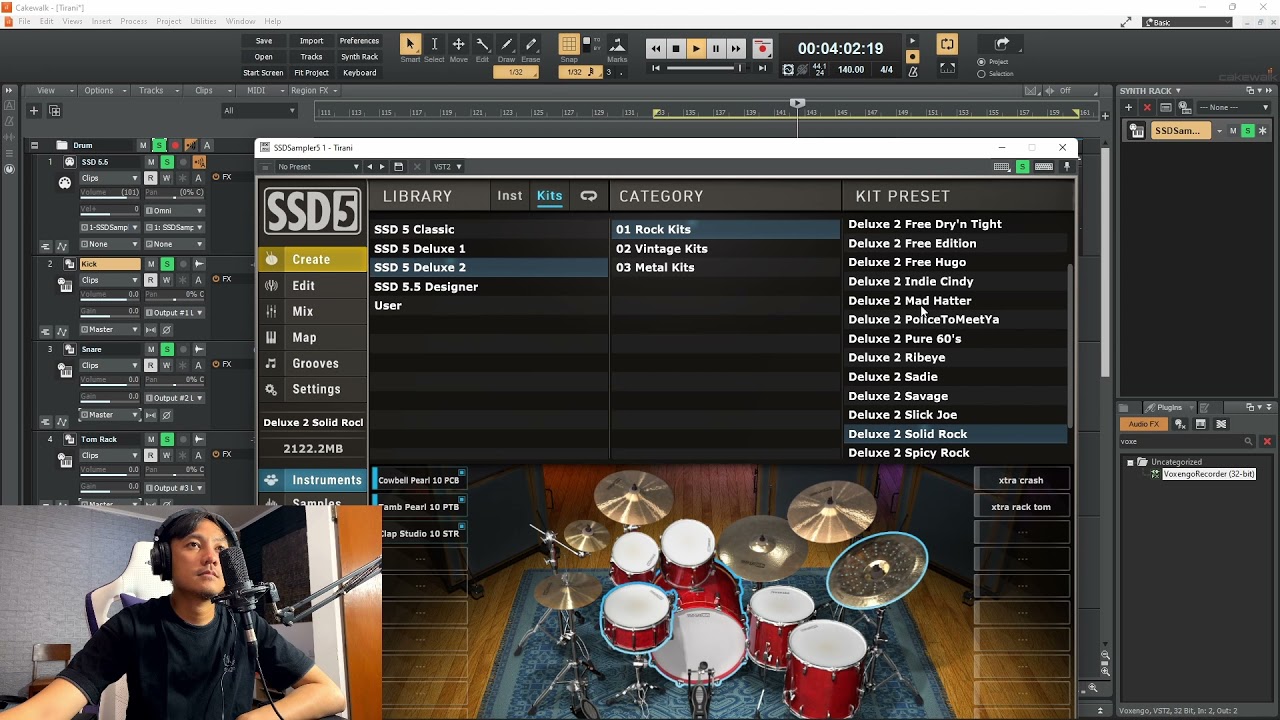This screenshot has width=1280, height=720.
Task: Mute SSDSampler in Synth Rack
Action: [x=1233, y=131]
